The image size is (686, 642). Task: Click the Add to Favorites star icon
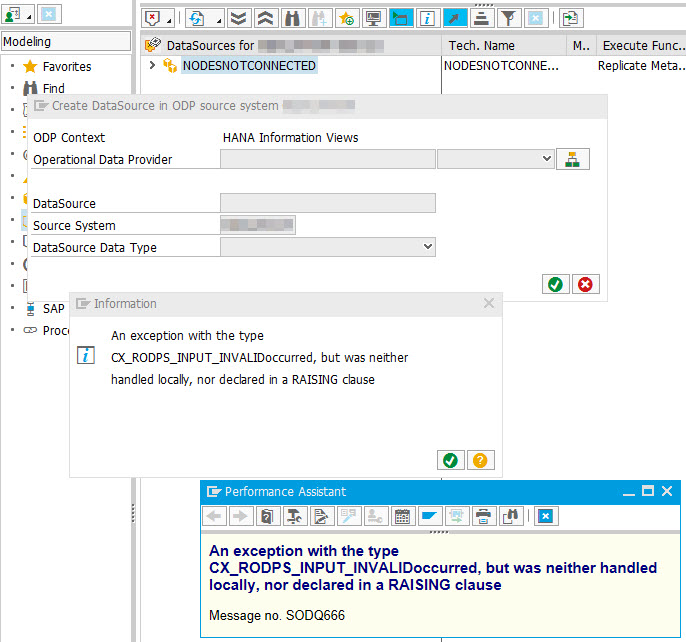(346, 18)
